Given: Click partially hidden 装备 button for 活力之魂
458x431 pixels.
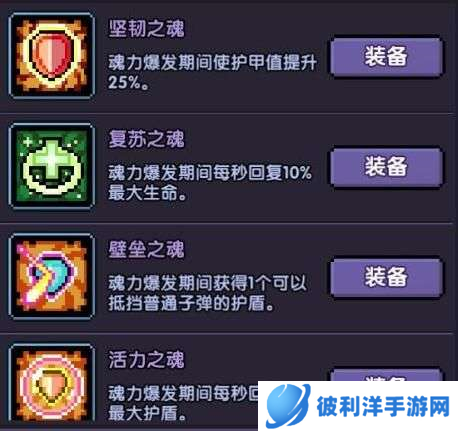Looking at the screenshot, I should click(x=386, y=375).
